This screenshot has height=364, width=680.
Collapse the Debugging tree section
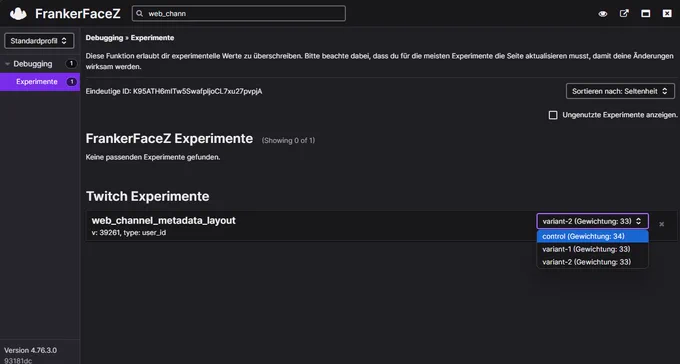click(7, 64)
